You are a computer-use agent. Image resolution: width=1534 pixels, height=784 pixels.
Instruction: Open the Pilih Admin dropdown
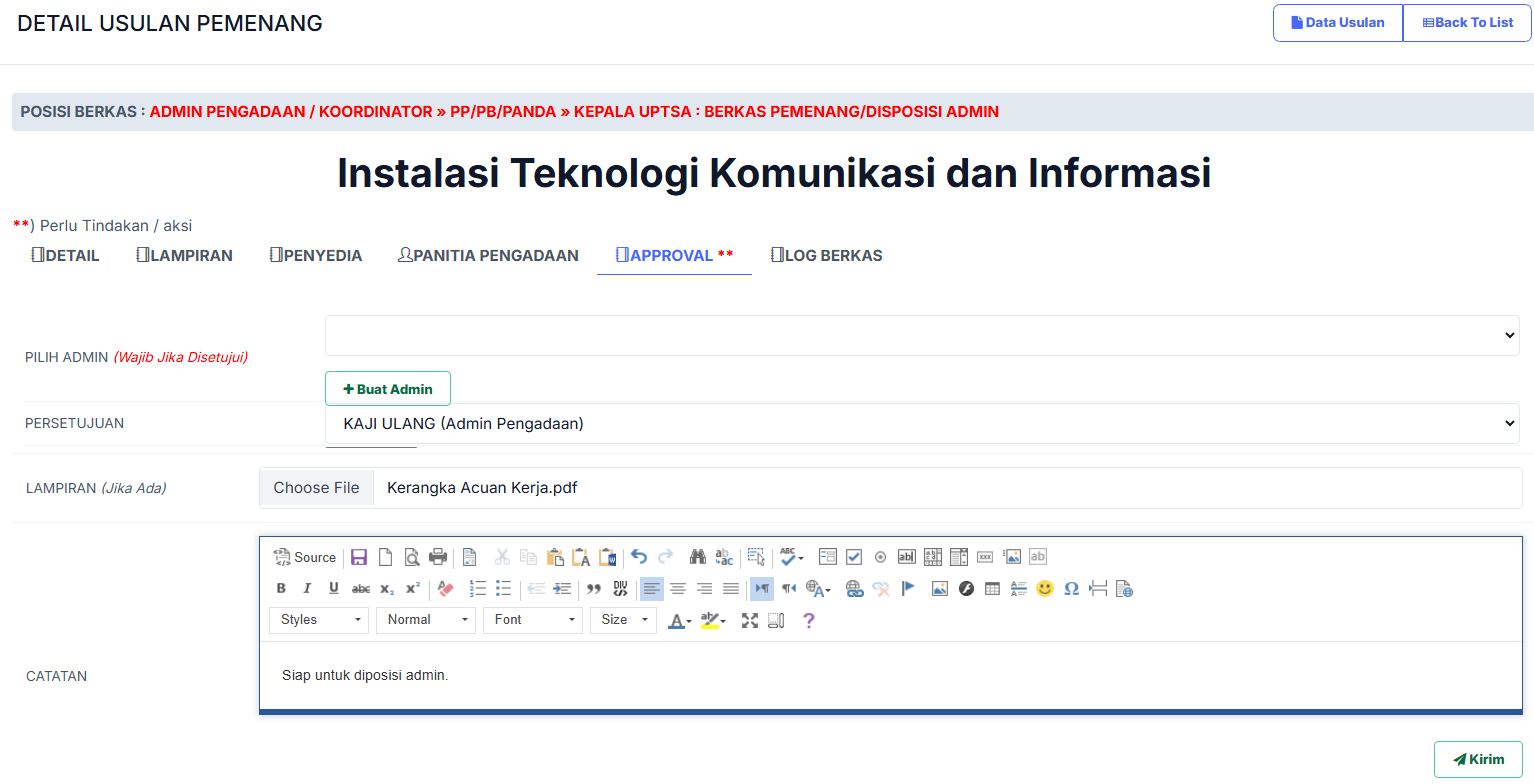pyautogui.click(x=921, y=336)
